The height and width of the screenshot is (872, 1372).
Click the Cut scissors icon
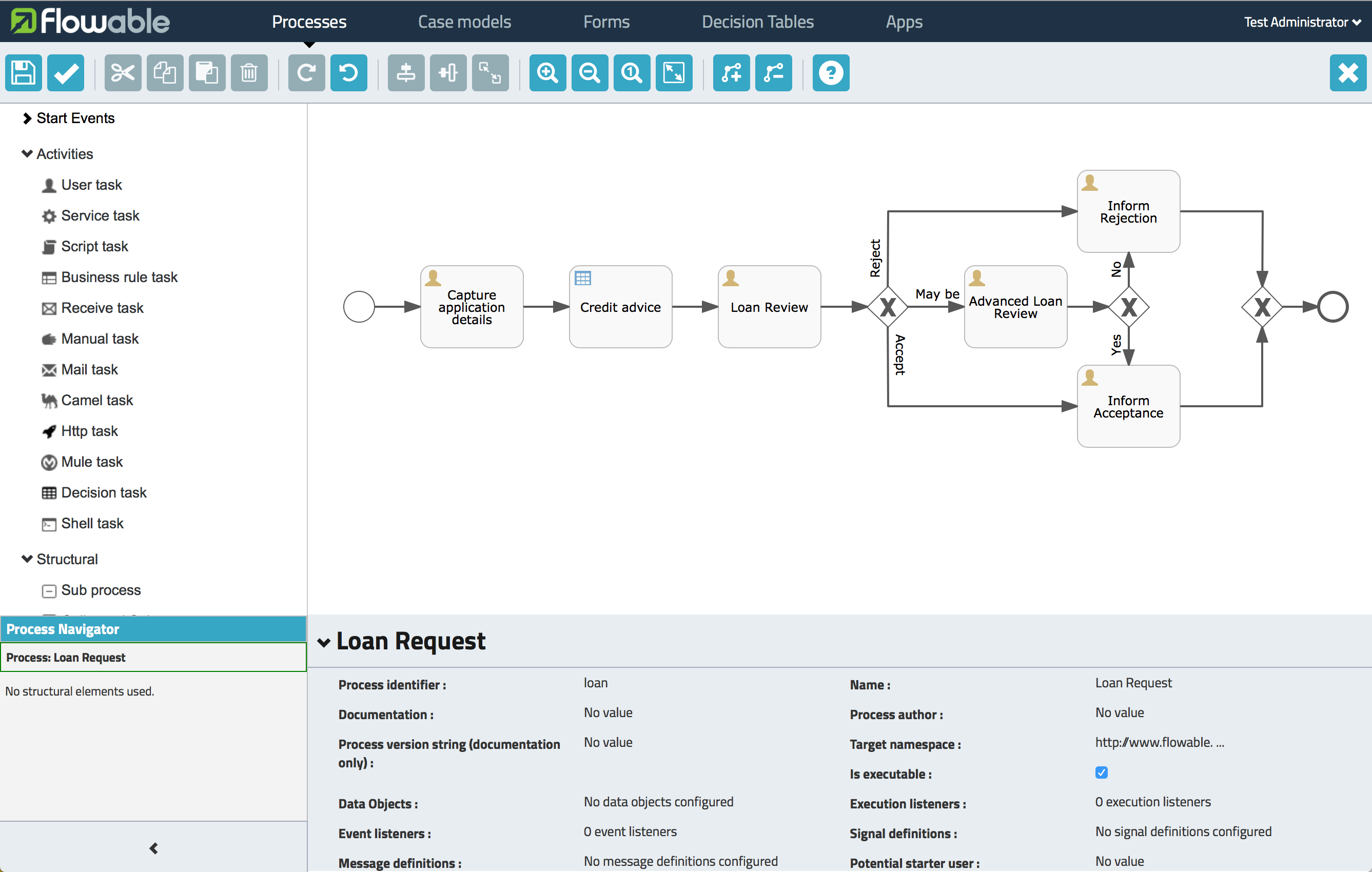click(x=123, y=73)
